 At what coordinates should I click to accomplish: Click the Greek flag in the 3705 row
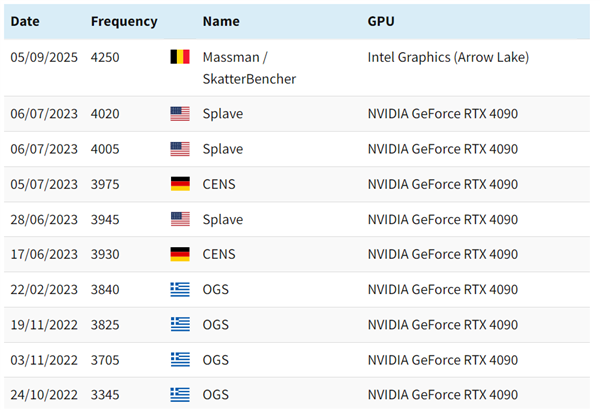180,360
